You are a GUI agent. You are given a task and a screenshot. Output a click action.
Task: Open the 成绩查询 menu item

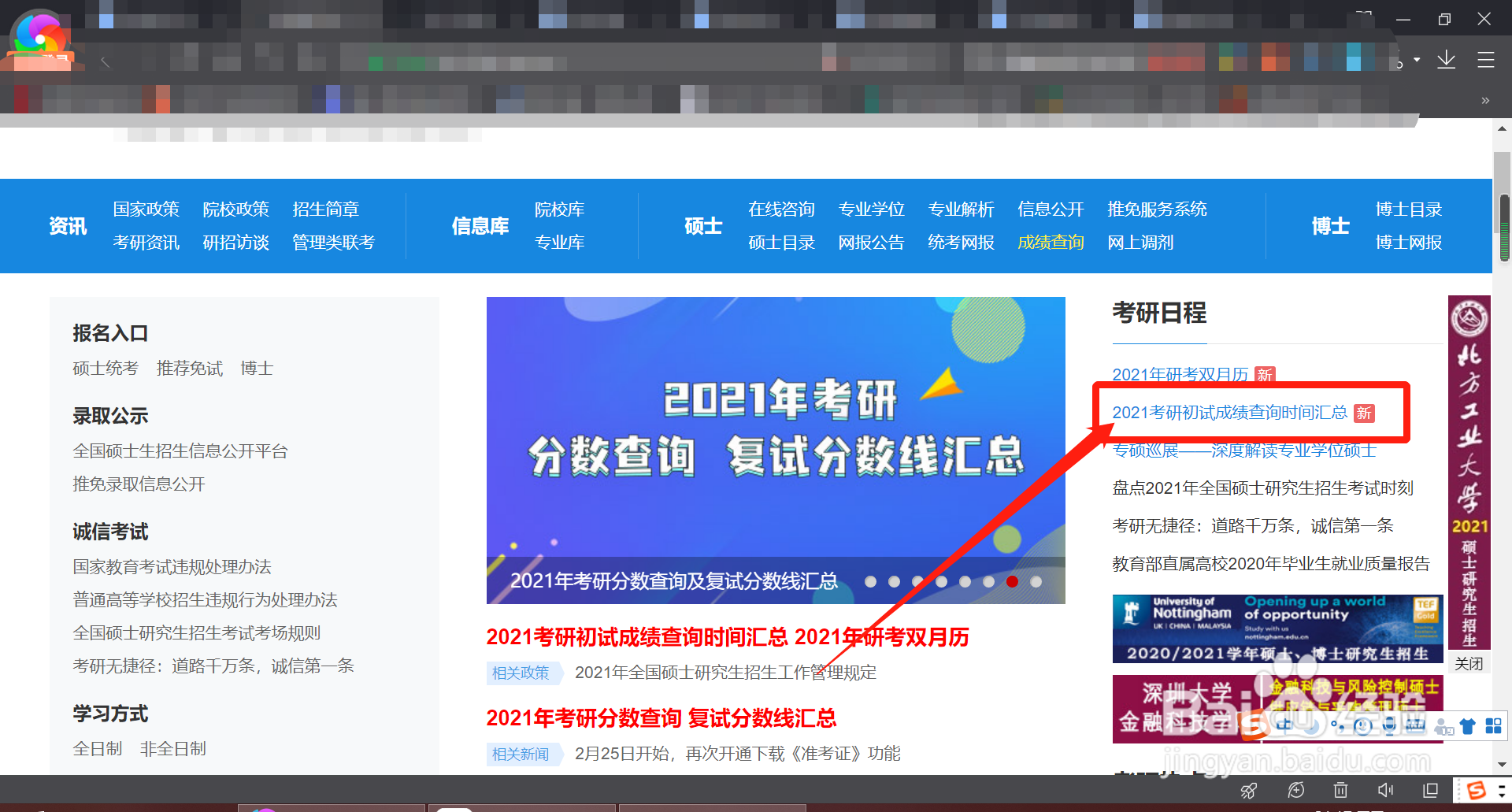[1051, 242]
